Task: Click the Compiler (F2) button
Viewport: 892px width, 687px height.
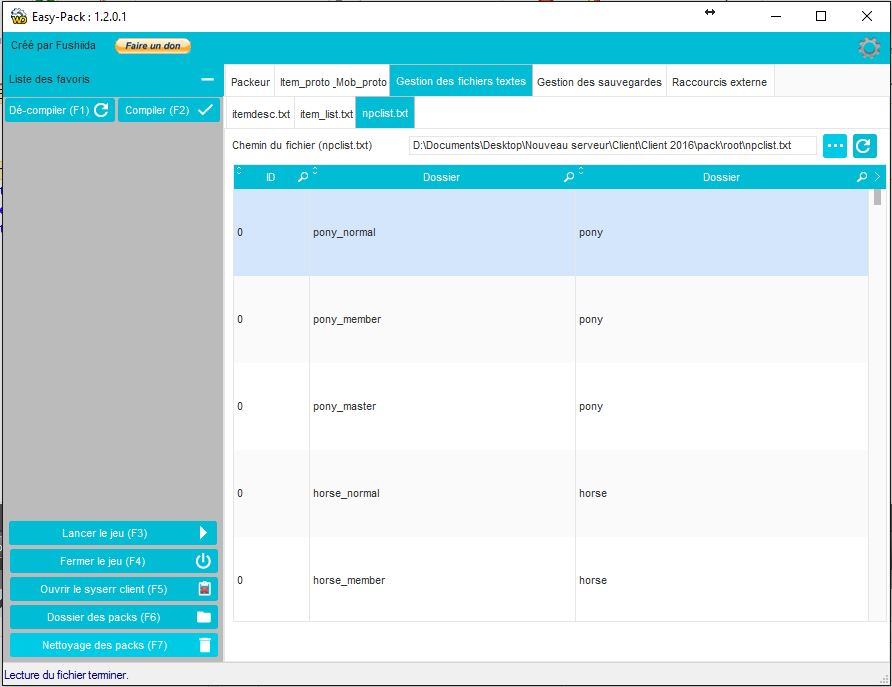Action: [169, 110]
